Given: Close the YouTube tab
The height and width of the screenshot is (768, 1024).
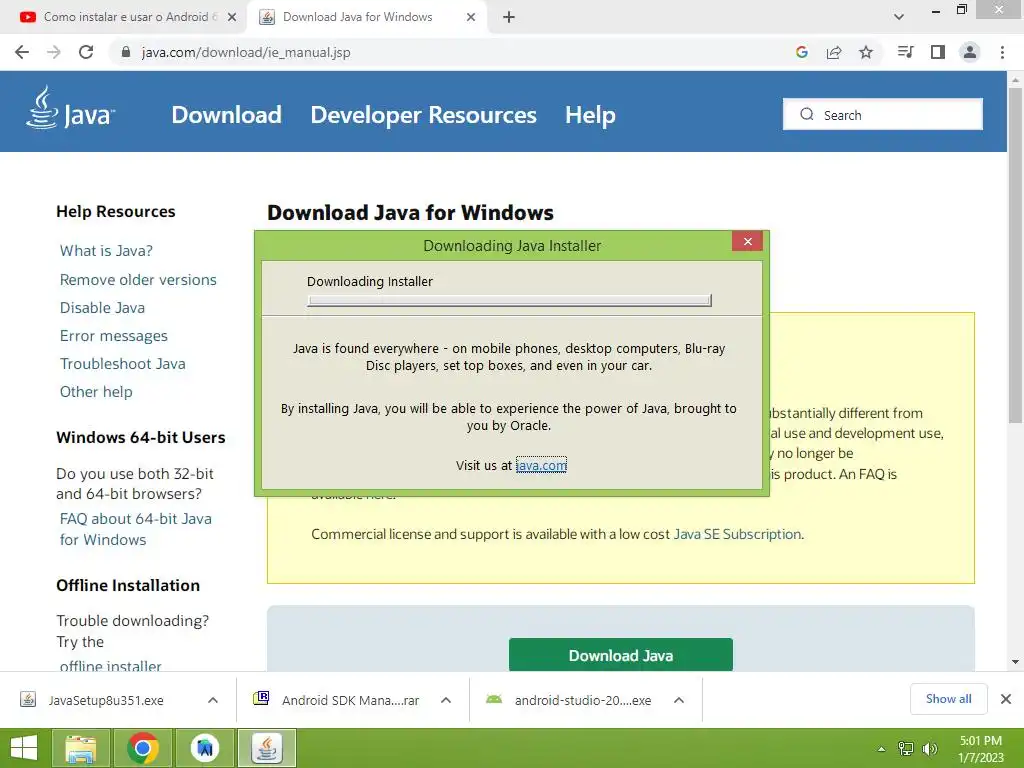Looking at the screenshot, I should point(232,17).
